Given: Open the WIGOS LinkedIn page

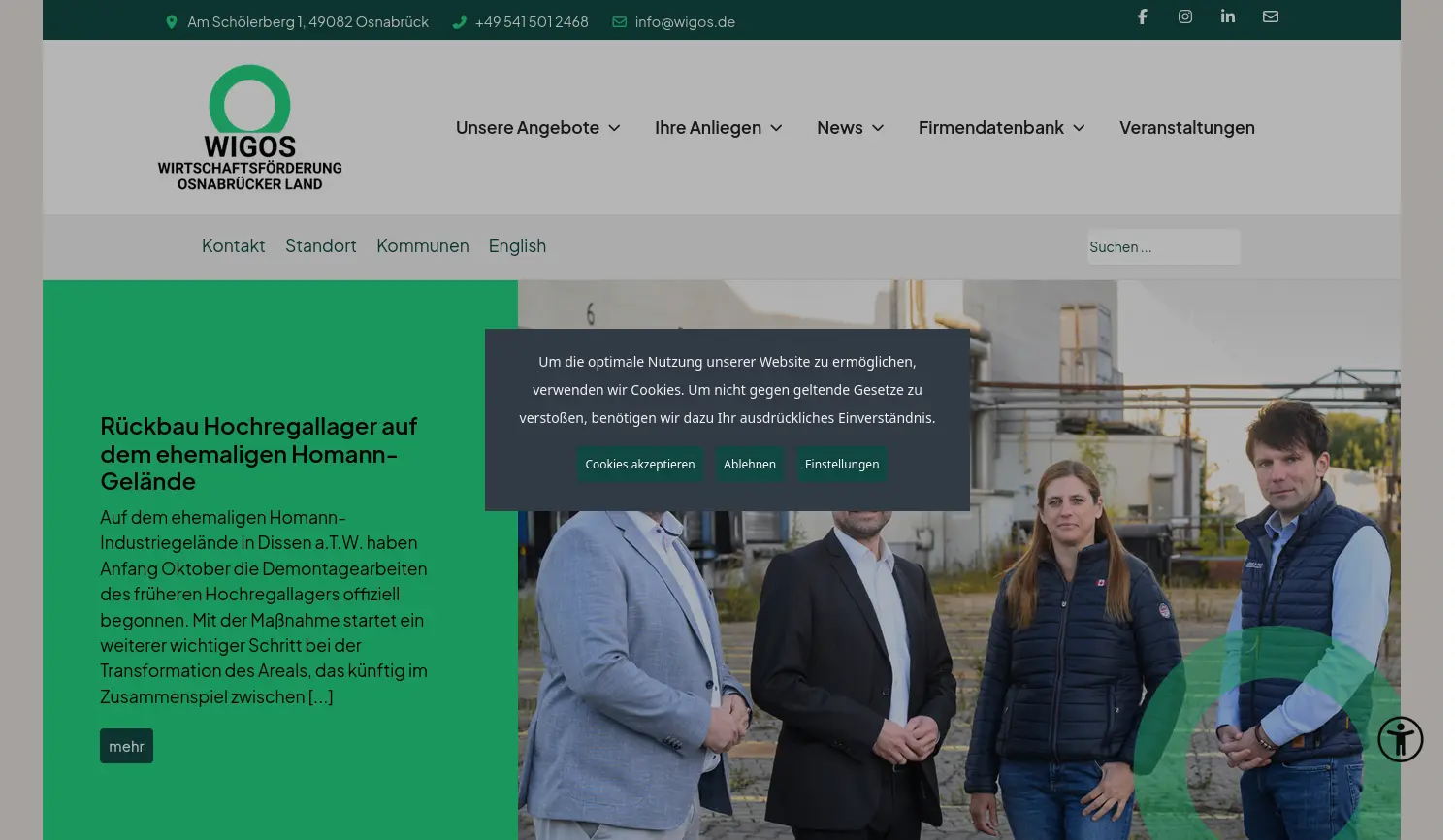Looking at the screenshot, I should pos(1227,16).
